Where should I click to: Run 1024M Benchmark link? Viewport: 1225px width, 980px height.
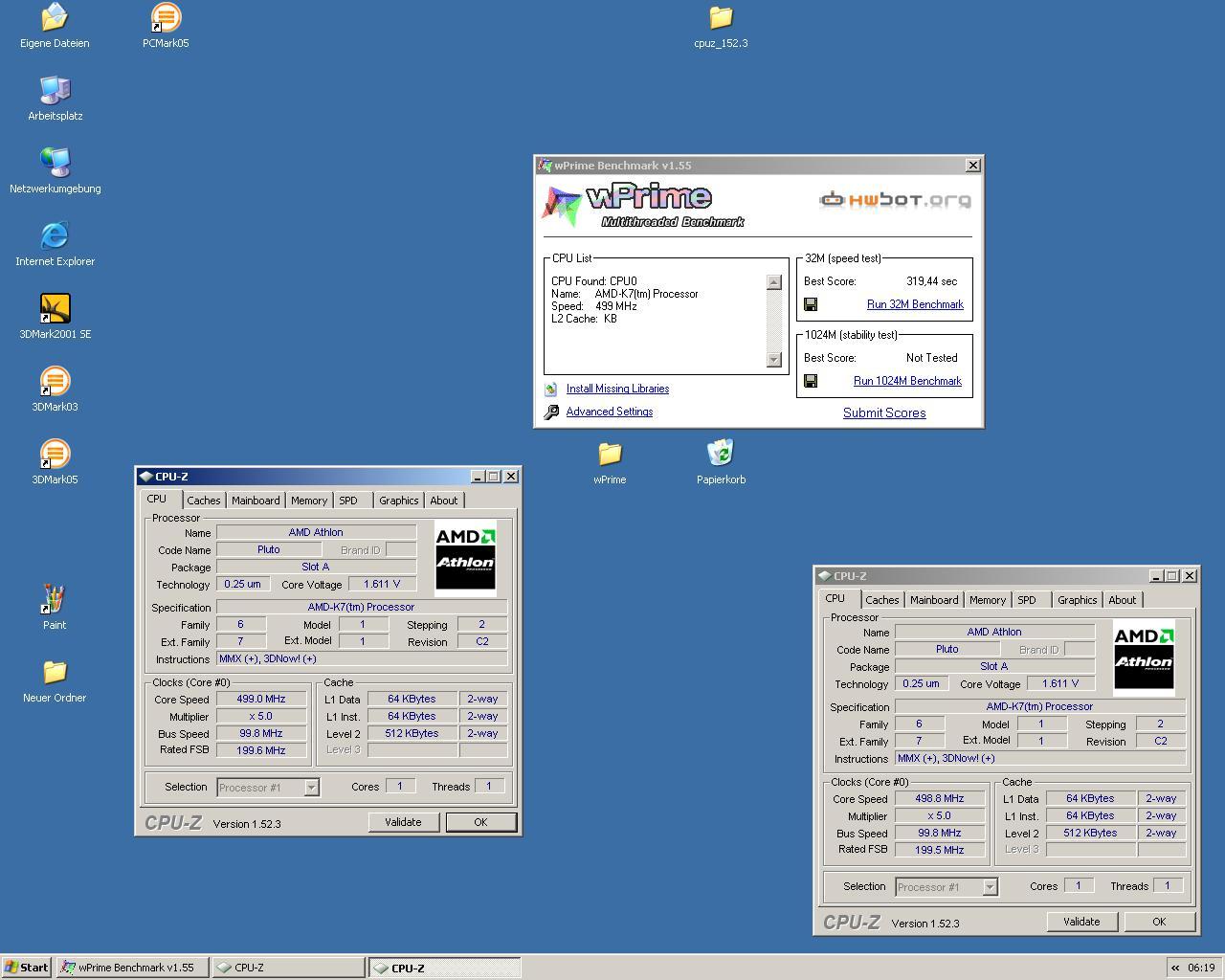tap(907, 381)
